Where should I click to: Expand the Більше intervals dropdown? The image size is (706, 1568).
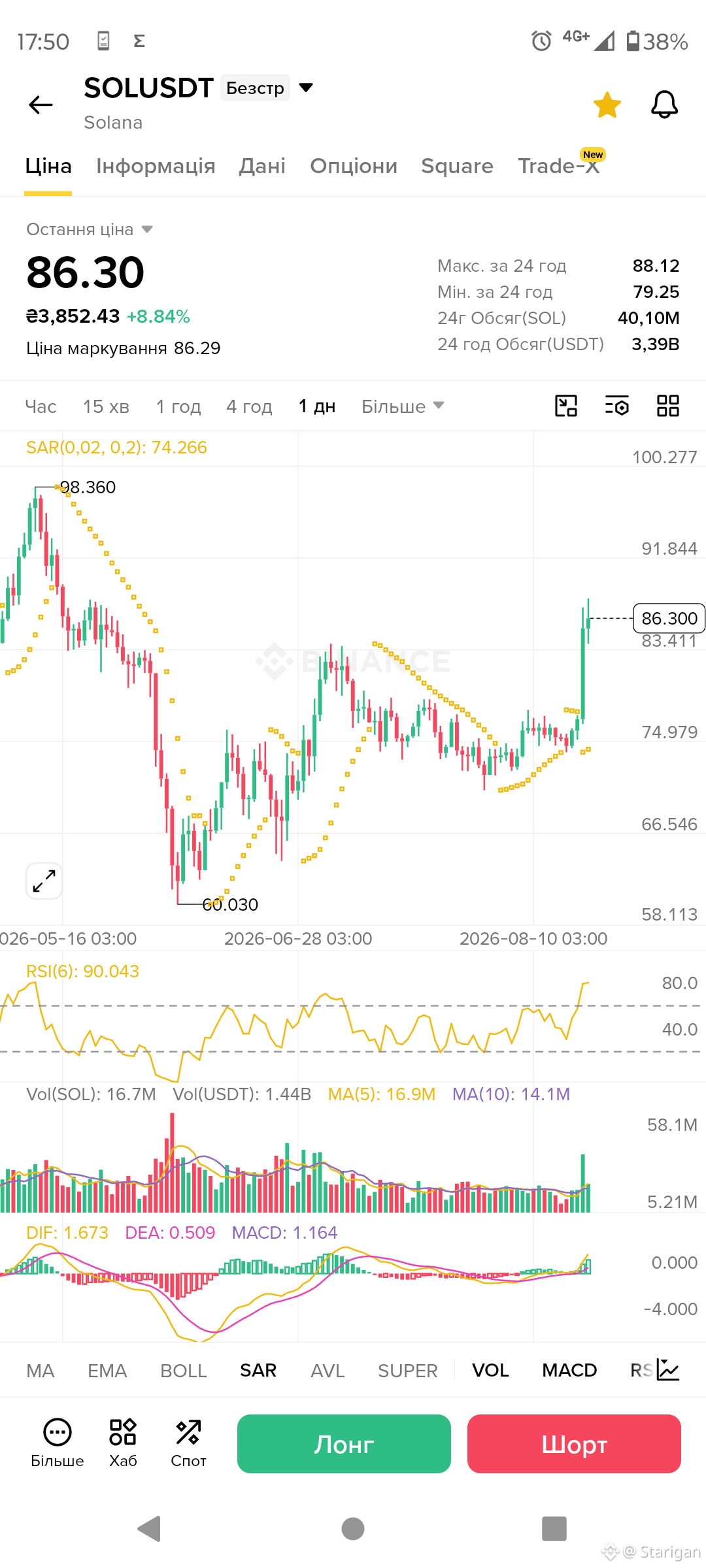[403, 406]
